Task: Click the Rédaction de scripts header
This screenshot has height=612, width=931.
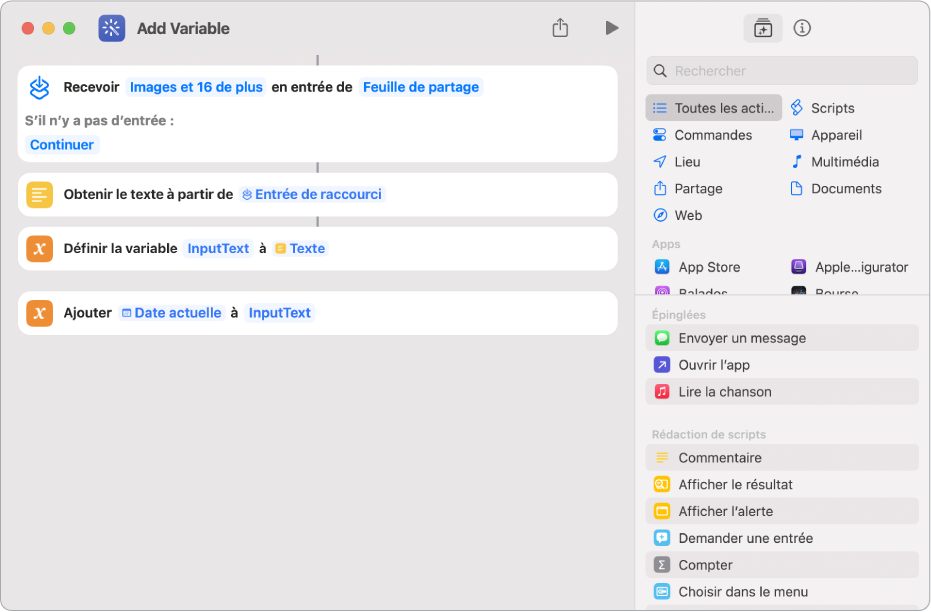Action: click(709, 435)
